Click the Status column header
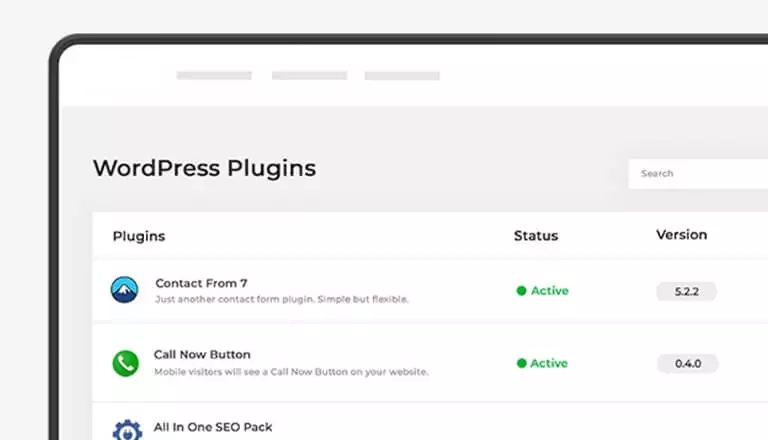The image size is (768, 440). tap(536, 236)
